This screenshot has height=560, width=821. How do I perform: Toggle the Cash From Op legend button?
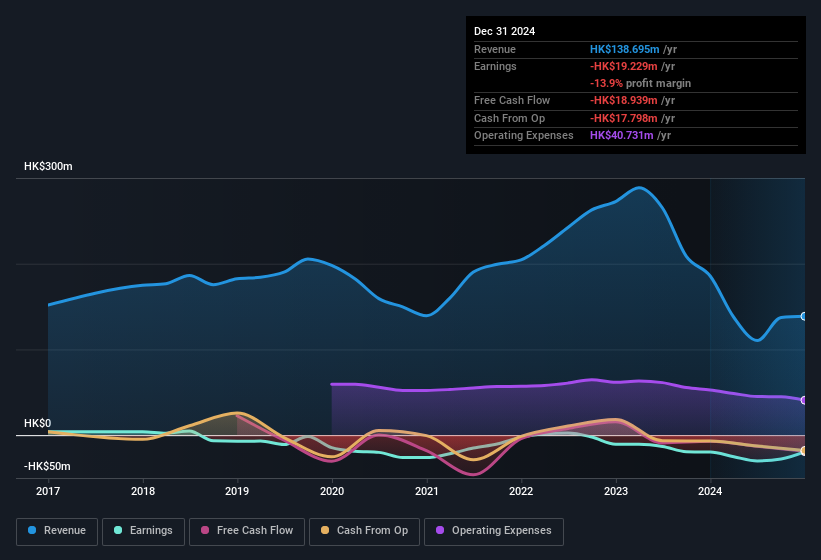(x=364, y=531)
